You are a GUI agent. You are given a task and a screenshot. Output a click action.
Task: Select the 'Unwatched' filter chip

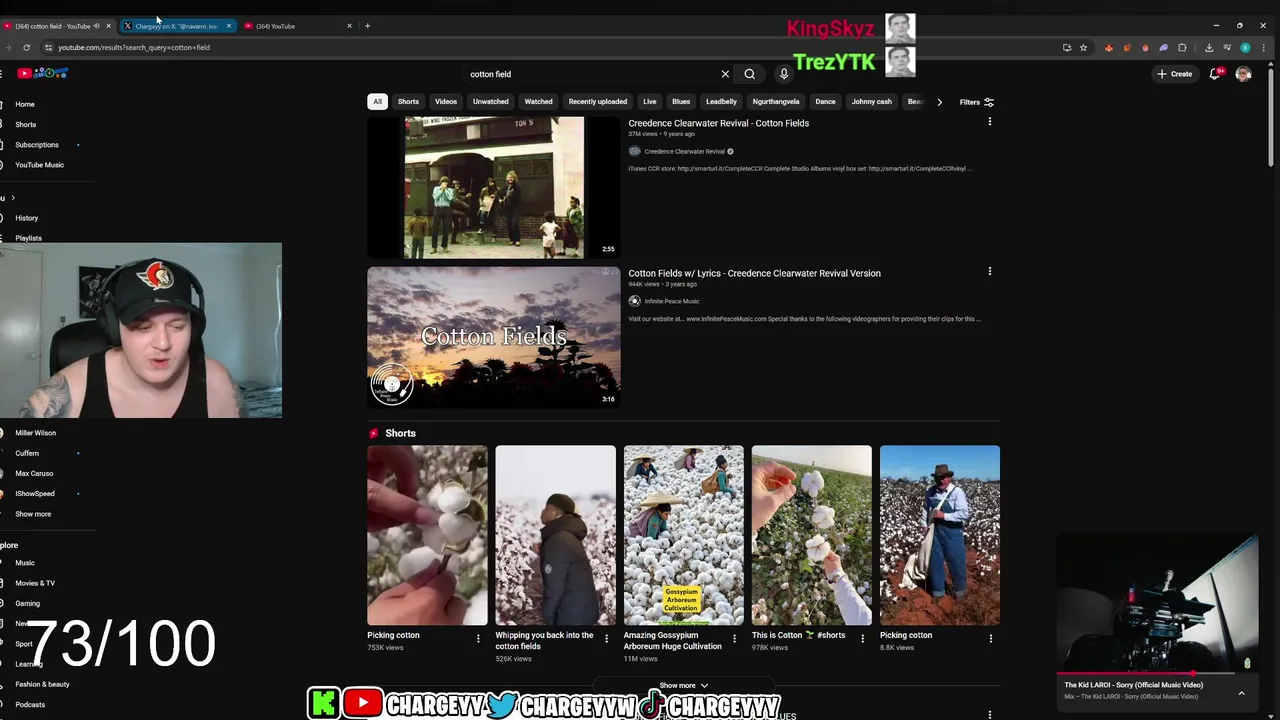pyautogui.click(x=490, y=102)
